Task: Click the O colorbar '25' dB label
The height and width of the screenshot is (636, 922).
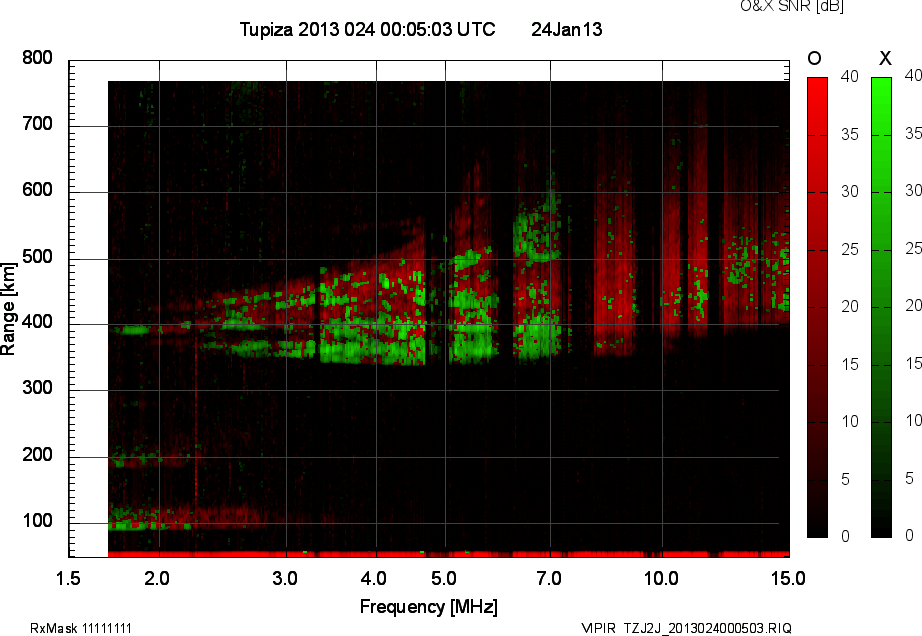Action: pos(850,250)
